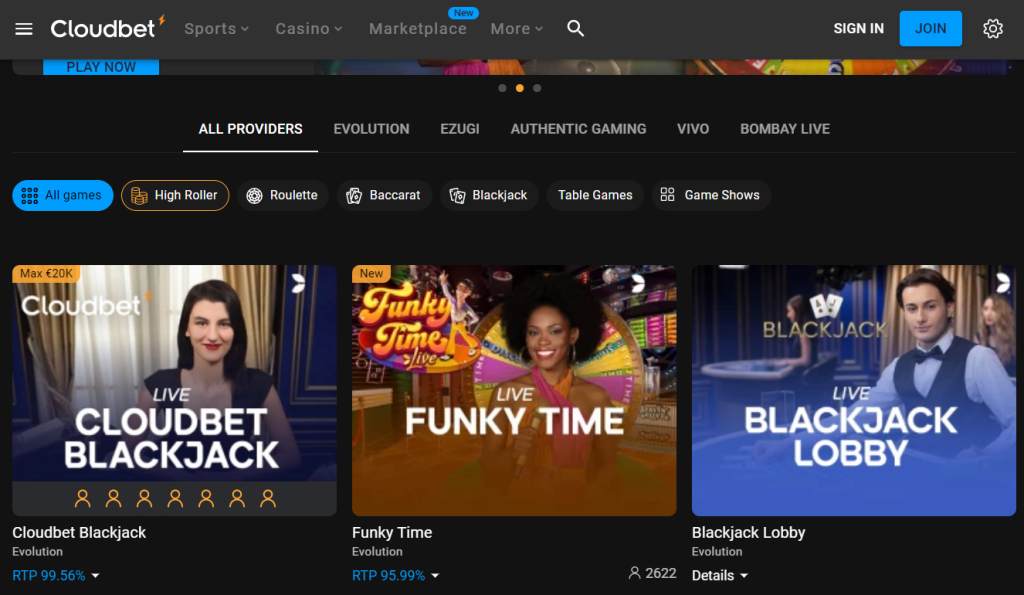Filter by Baccarat games
The image size is (1024, 595).
coord(384,195)
